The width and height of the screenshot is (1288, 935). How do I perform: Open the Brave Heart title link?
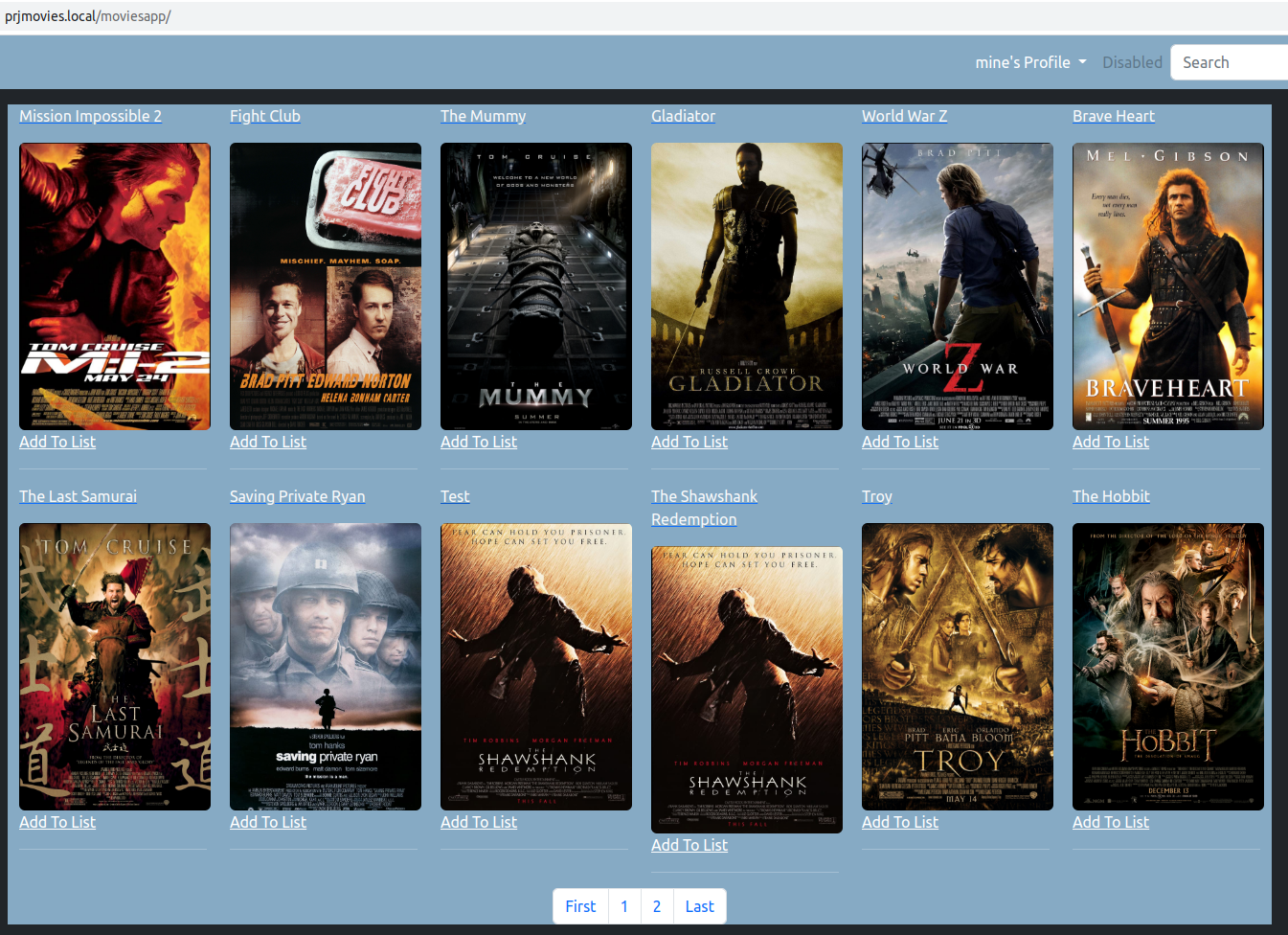[x=1114, y=116]
